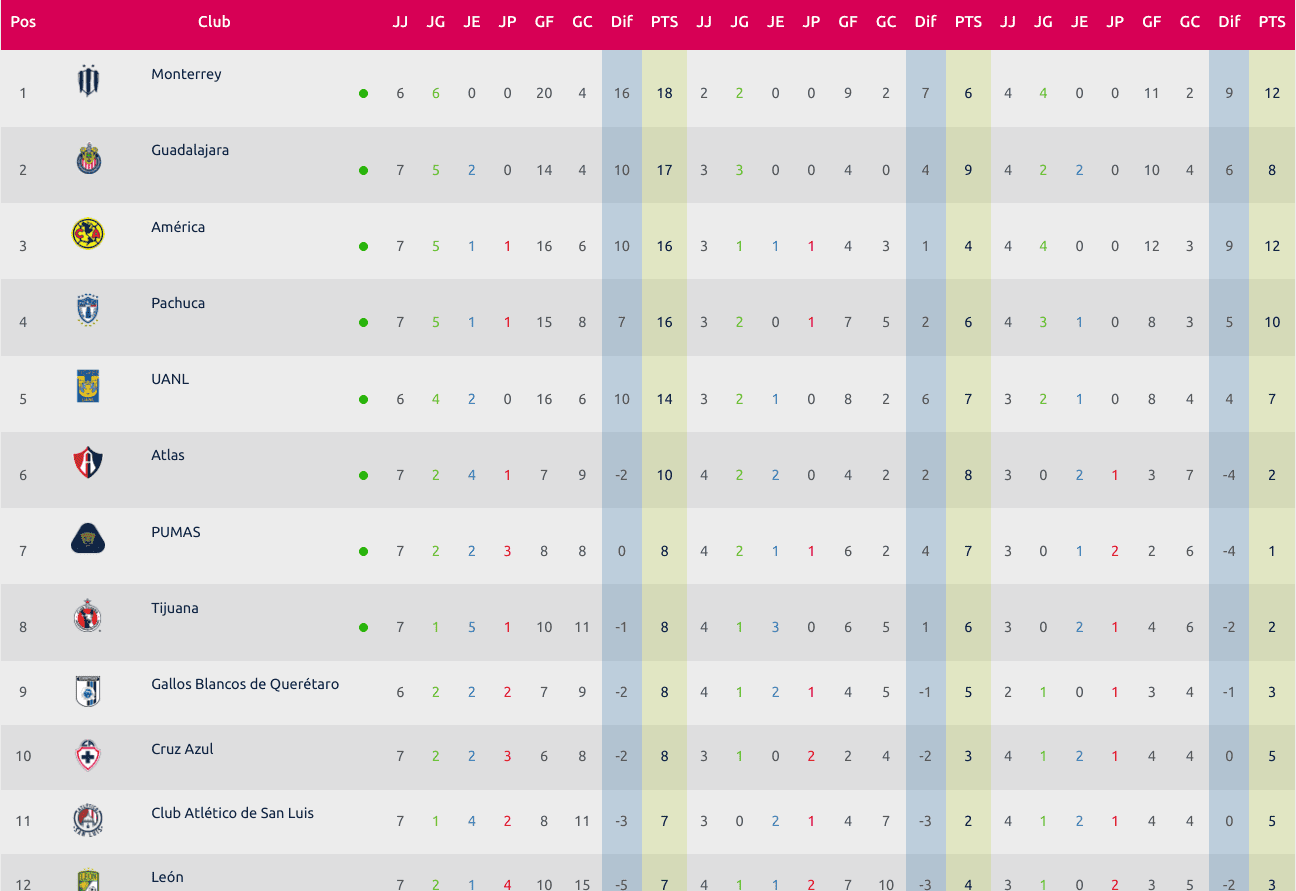Click León's goals against value 15
Image resolution: width=1296 pixels, height=891 pixels.
(x=582, y=884)
